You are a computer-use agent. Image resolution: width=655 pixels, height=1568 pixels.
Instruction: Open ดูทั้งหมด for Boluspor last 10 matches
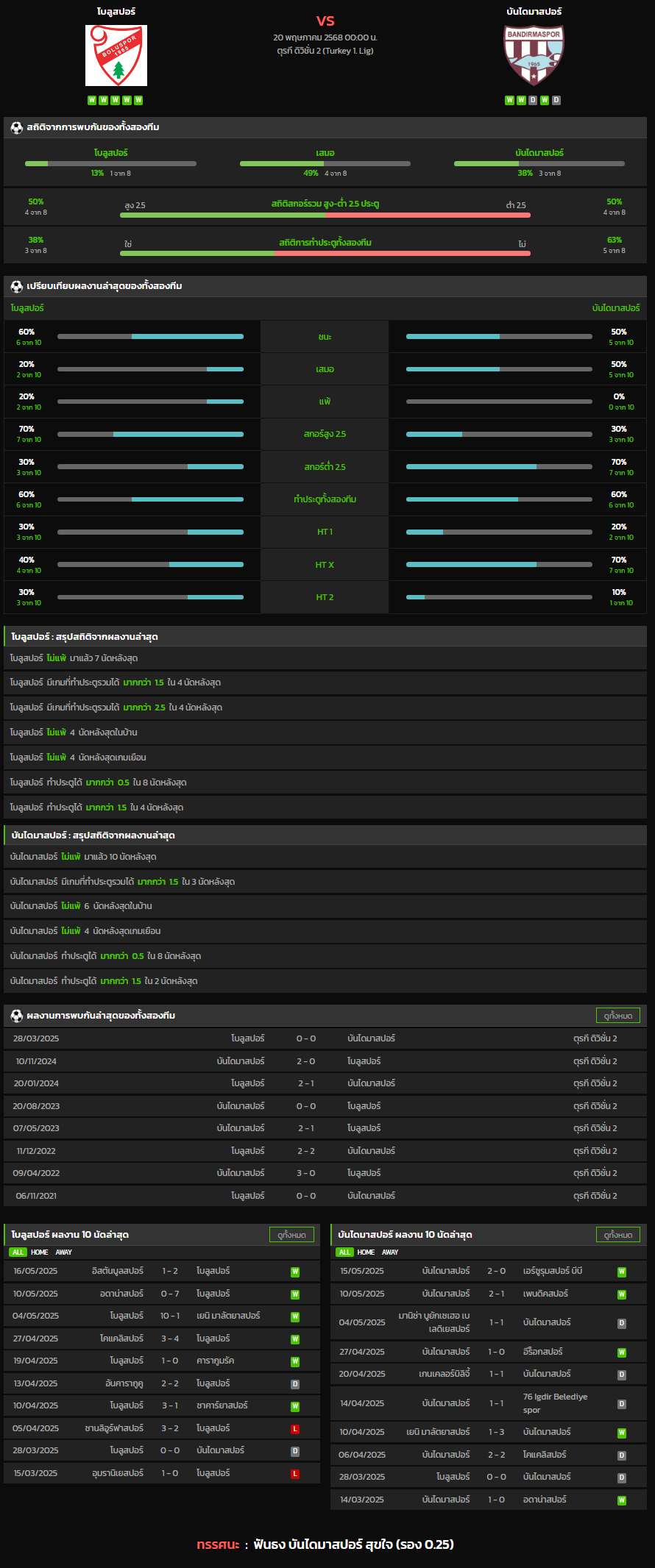pos(292,1235)
